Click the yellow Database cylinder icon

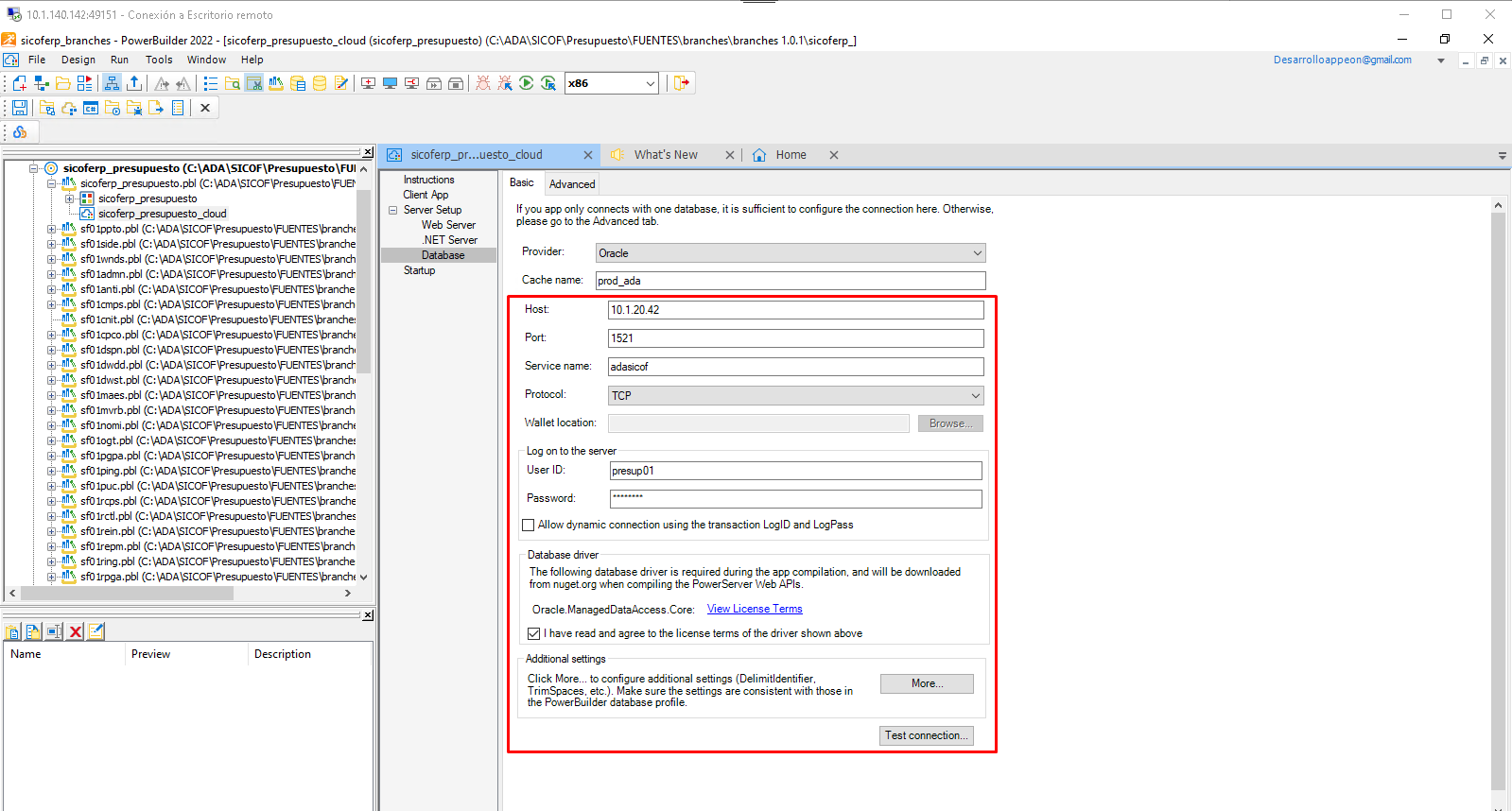(x=320, y=83)
